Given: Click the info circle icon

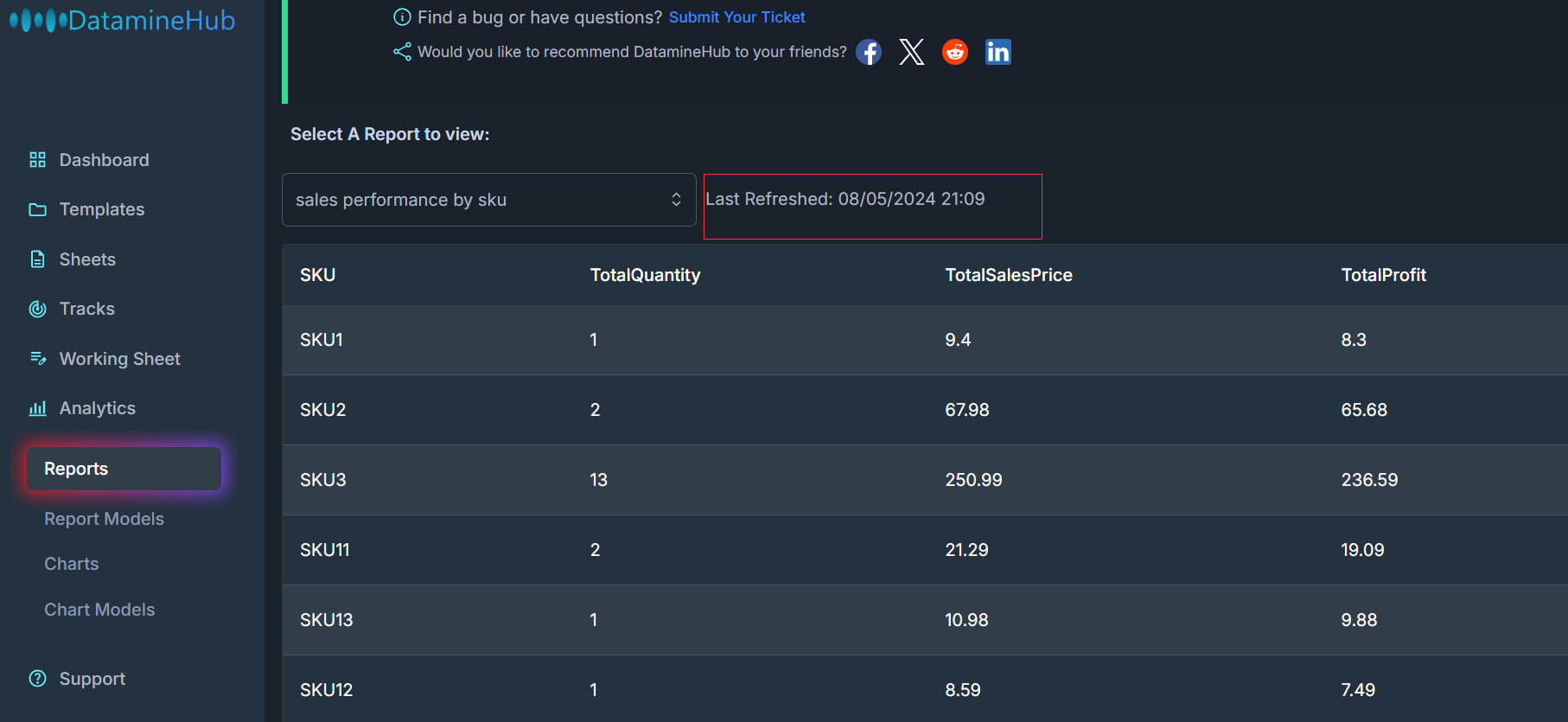Looking at the screenshot, I should [x=402, y=17].
